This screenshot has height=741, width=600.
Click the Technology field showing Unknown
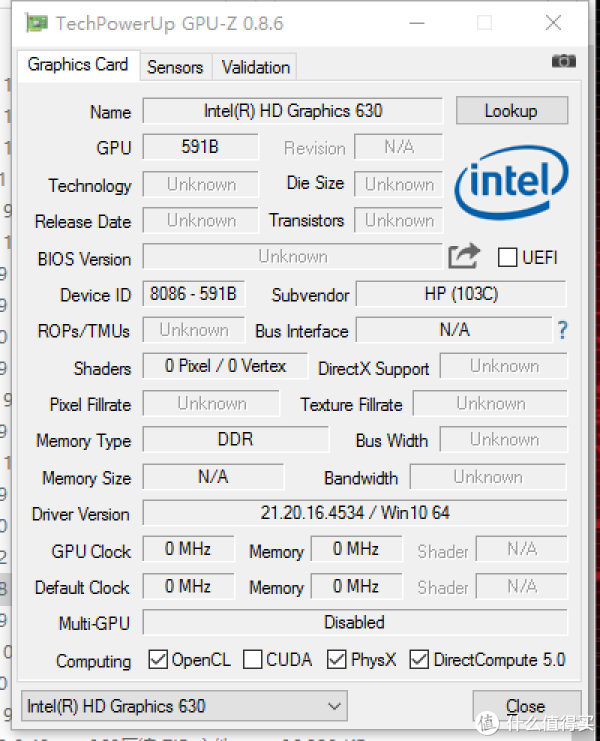point(201,184)
